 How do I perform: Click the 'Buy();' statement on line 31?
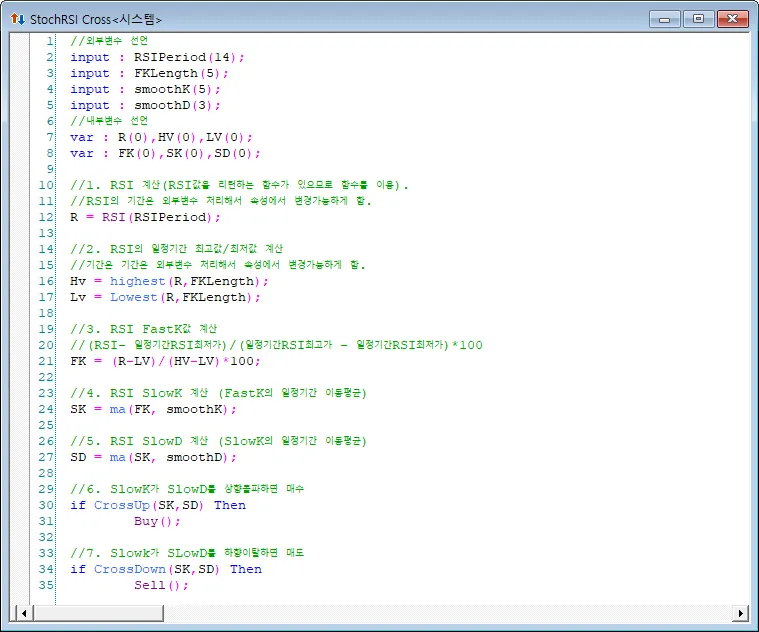click(x=157, y=521)
